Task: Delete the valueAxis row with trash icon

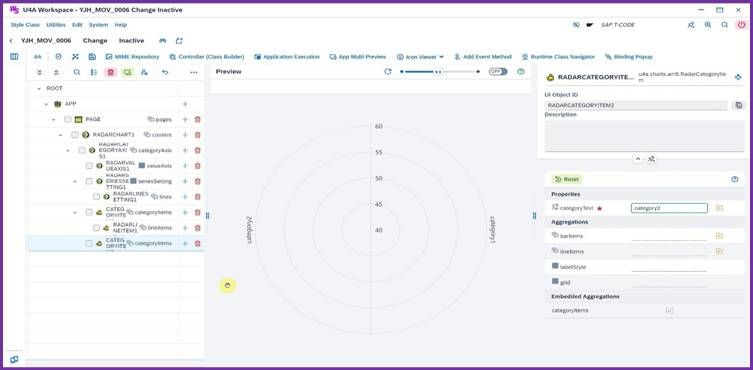Action: coord(197,166)
